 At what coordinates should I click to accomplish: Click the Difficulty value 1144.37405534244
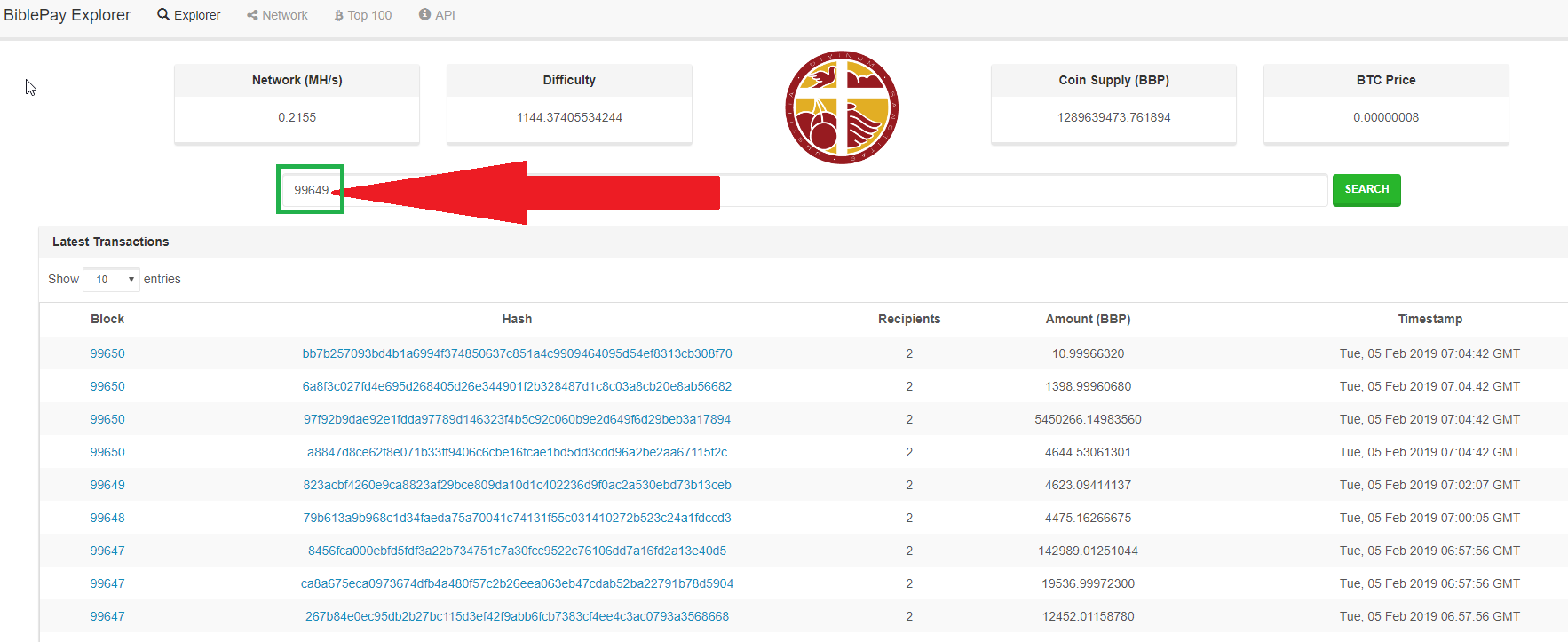(x=569, y=117)
